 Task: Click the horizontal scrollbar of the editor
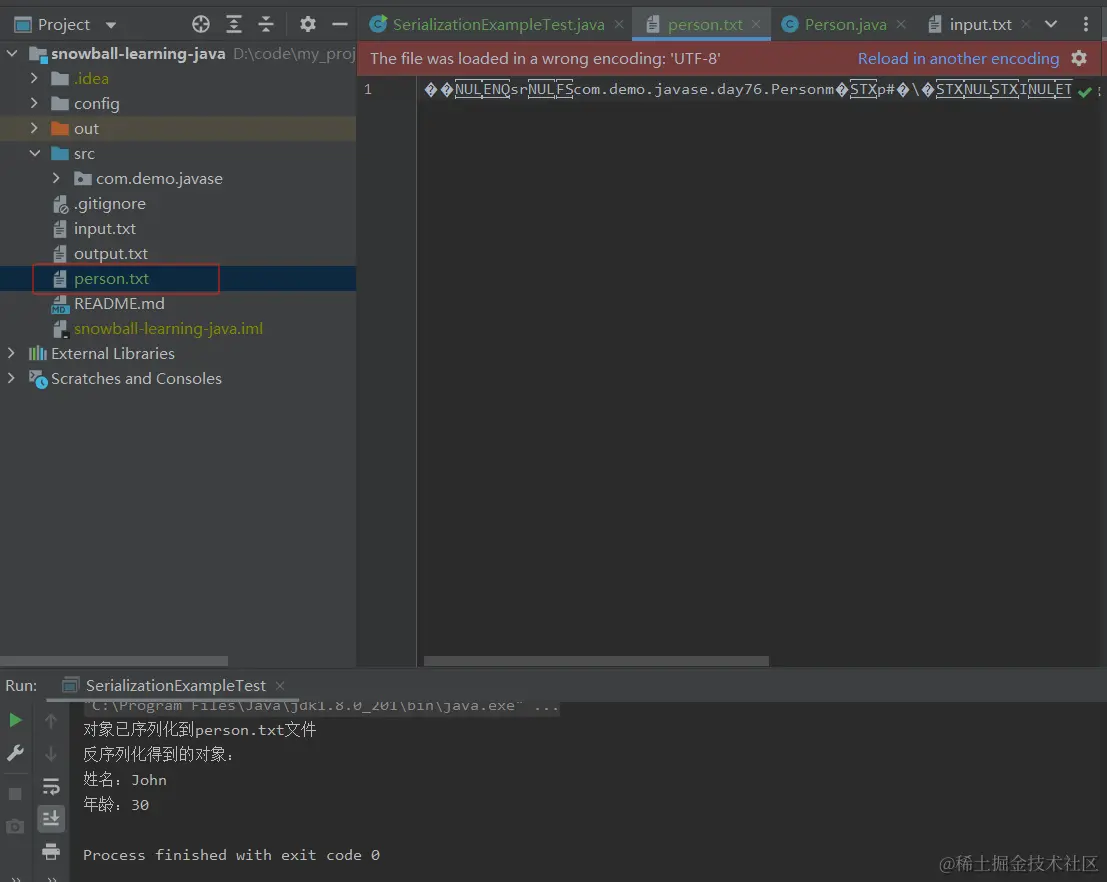596,661
